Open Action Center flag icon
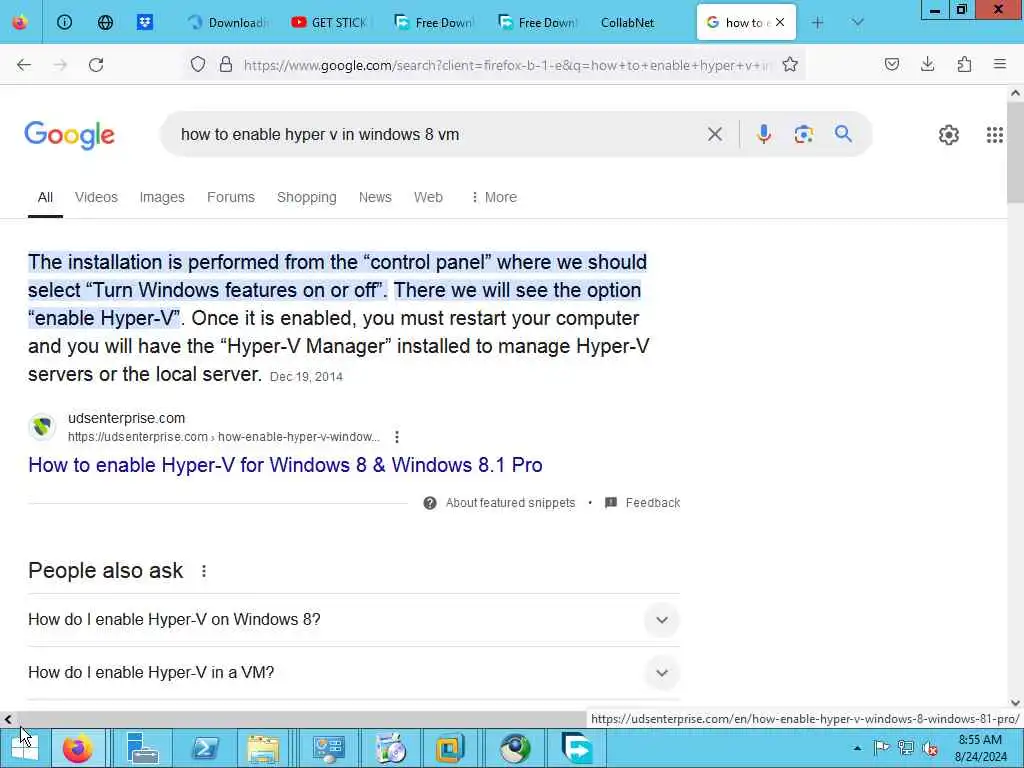This screenshot has height=768, width=1024. point(882,748)
